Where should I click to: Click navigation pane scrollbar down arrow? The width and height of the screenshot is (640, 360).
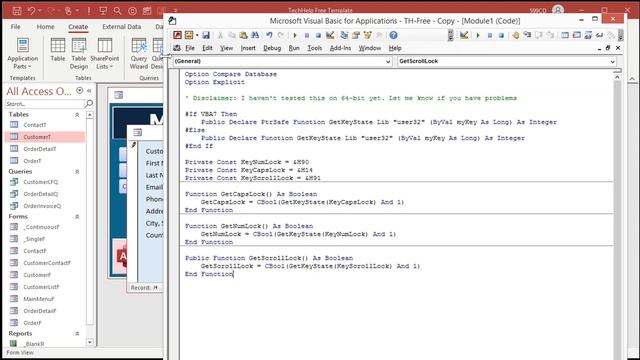[x=90, y=342]
